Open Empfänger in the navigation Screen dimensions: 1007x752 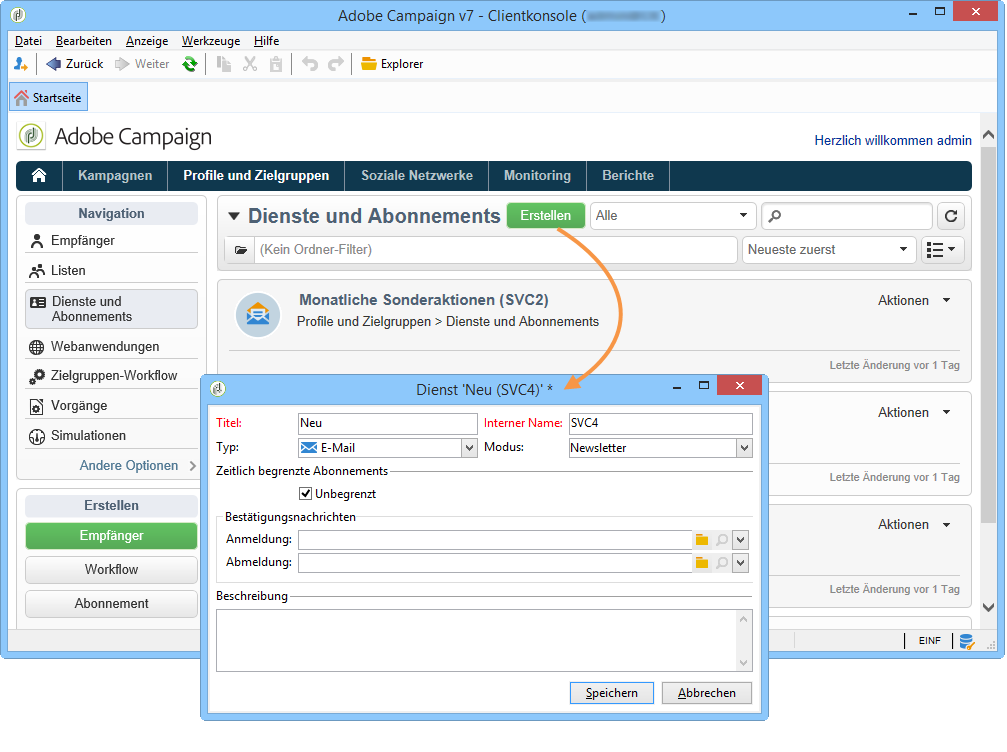111,240
